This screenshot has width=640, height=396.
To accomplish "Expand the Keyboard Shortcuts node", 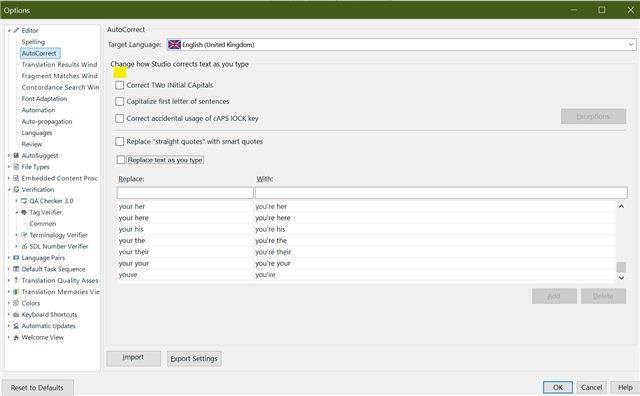I will [x=9, y=315].
